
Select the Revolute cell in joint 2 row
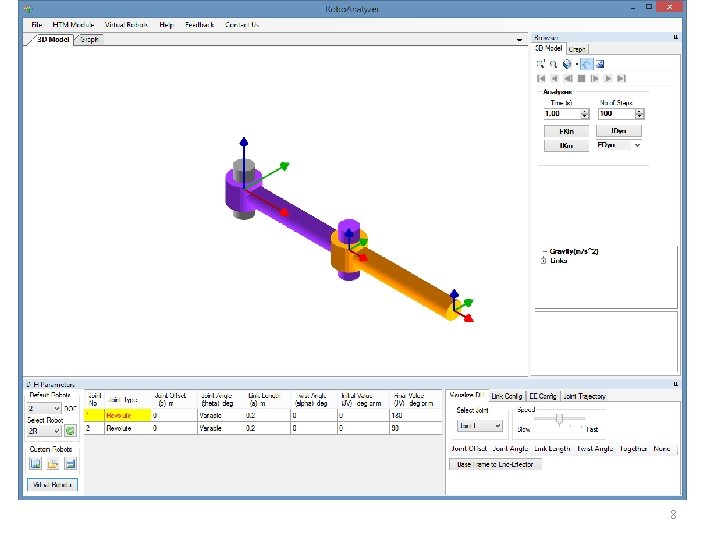[x=128, y=428]
